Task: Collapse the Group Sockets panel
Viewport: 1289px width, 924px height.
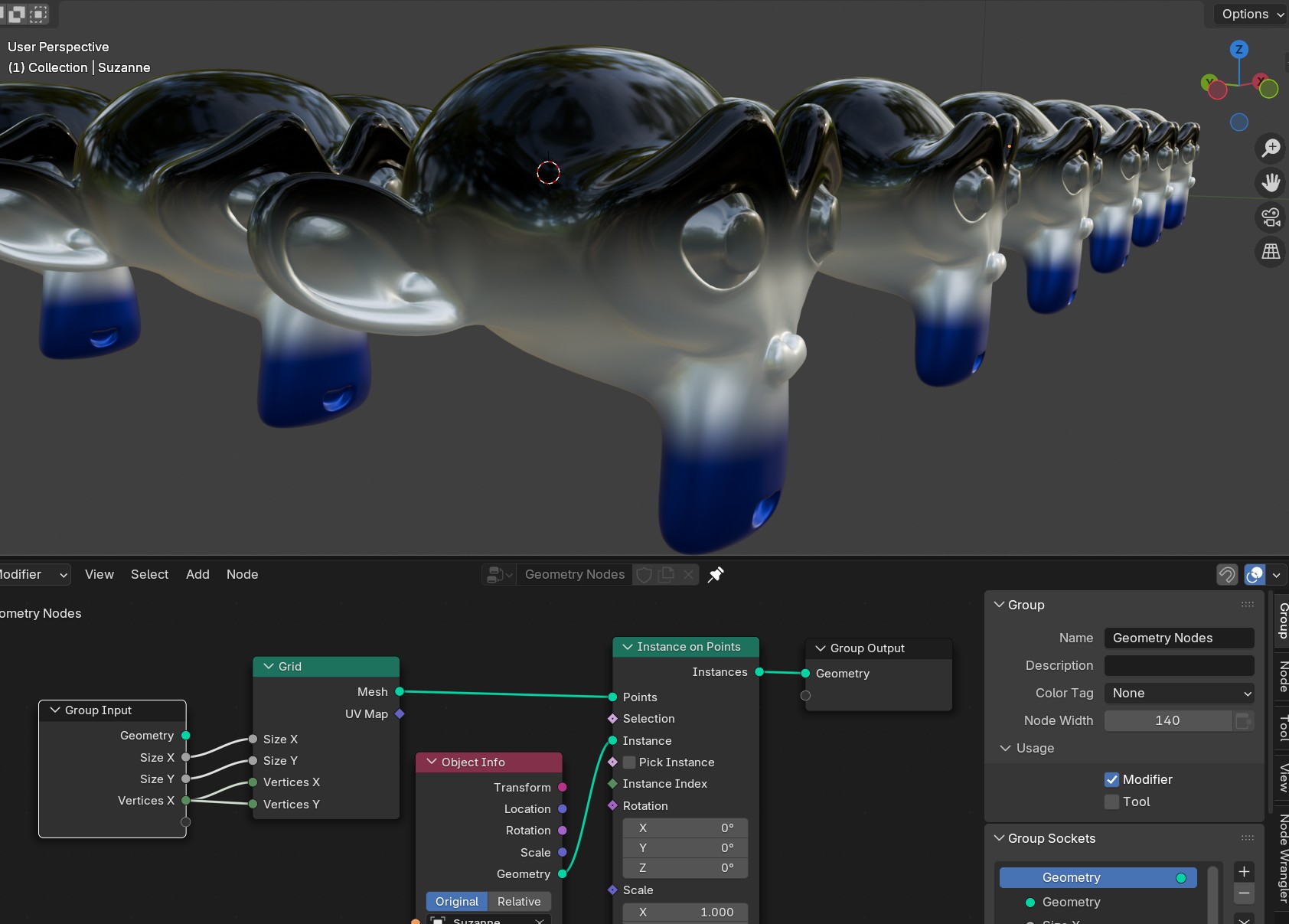Action: tap(999, 838)
